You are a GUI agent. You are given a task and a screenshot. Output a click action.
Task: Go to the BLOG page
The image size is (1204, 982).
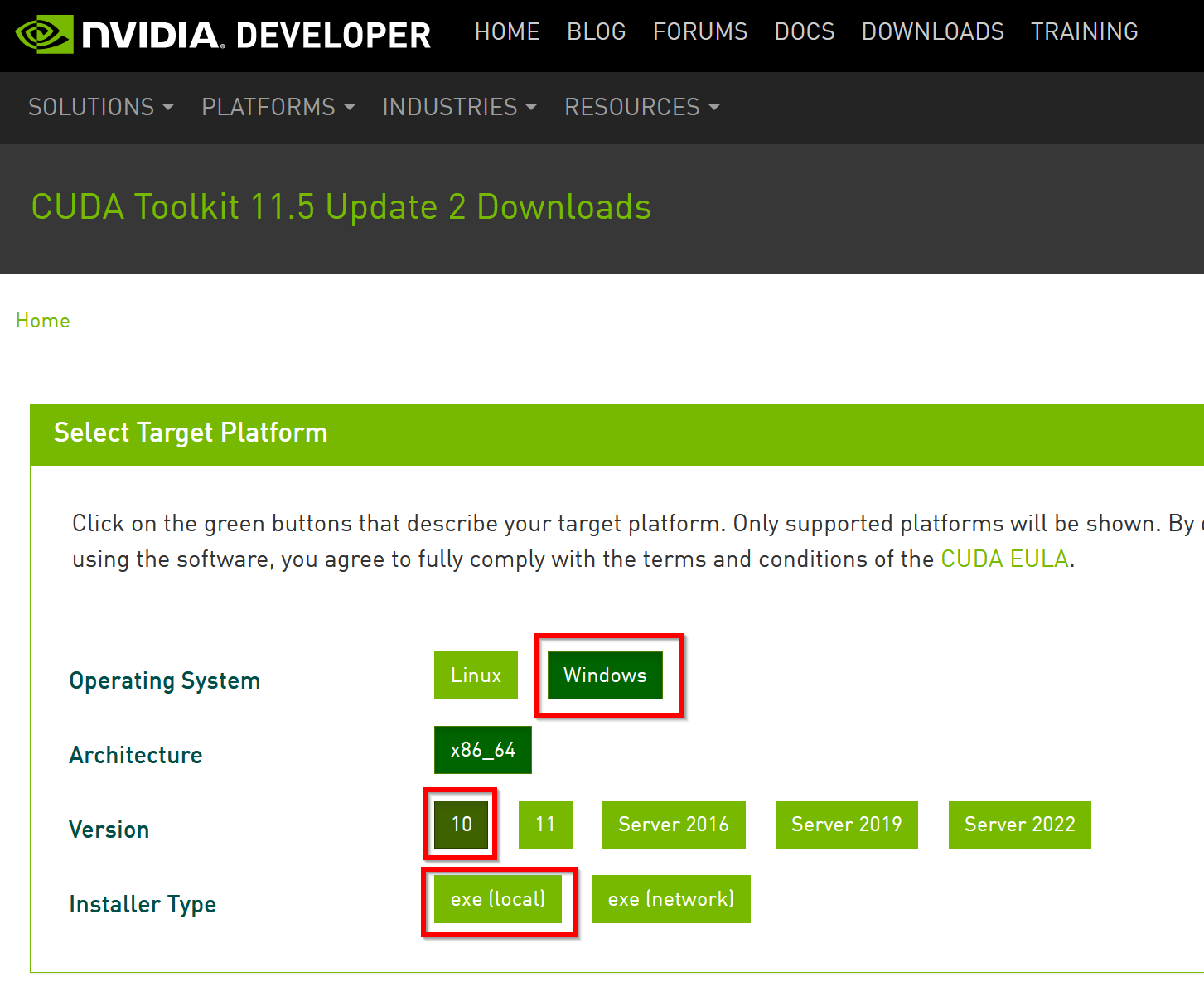(x=597, y=31)
